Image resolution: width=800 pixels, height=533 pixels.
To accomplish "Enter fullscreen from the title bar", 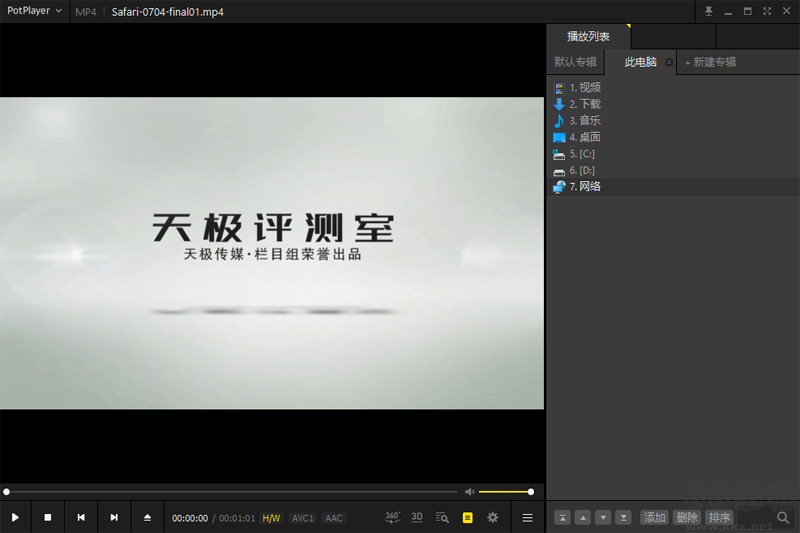I will tap(767, 11).
